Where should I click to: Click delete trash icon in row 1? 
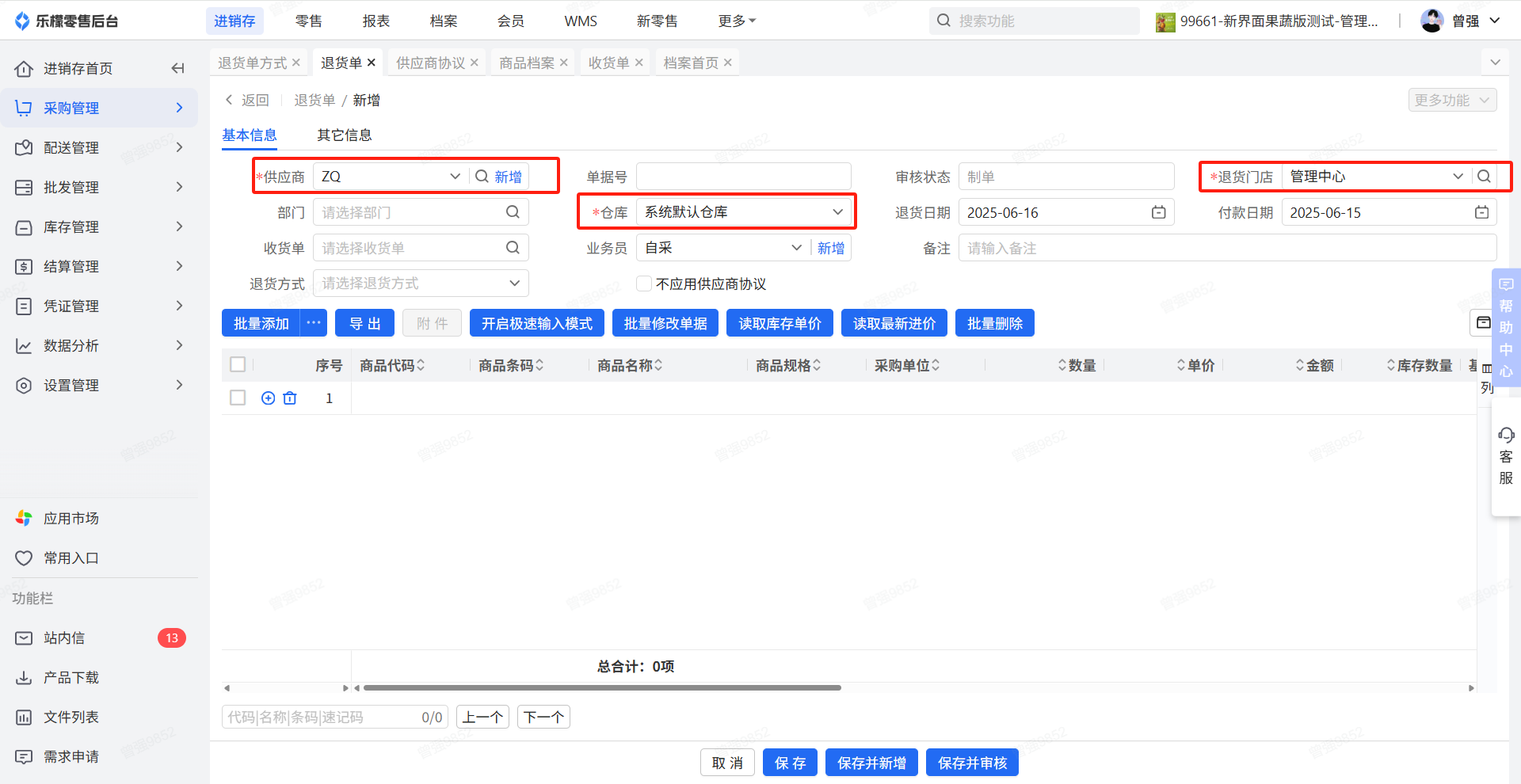[290, 398]
